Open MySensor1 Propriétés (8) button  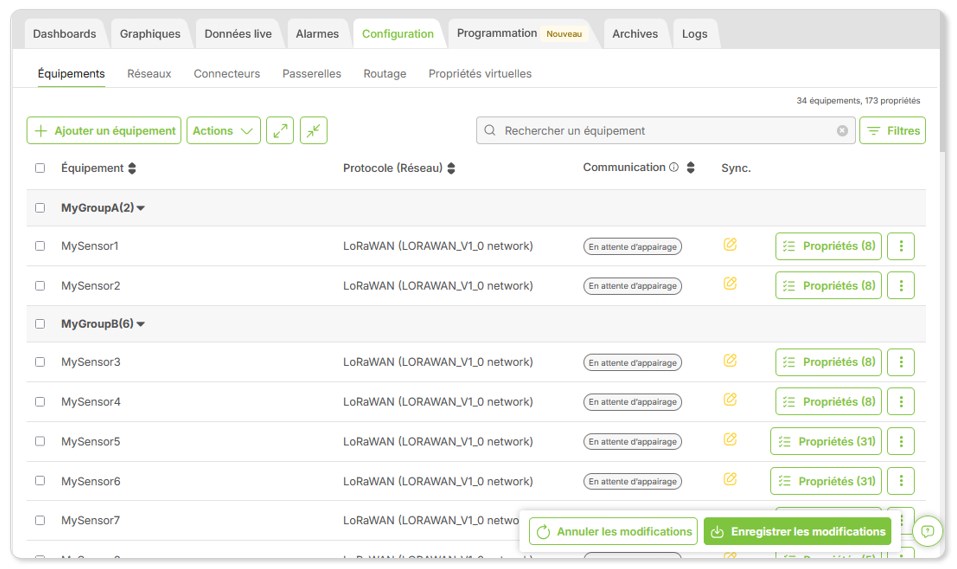click(828, 246)
